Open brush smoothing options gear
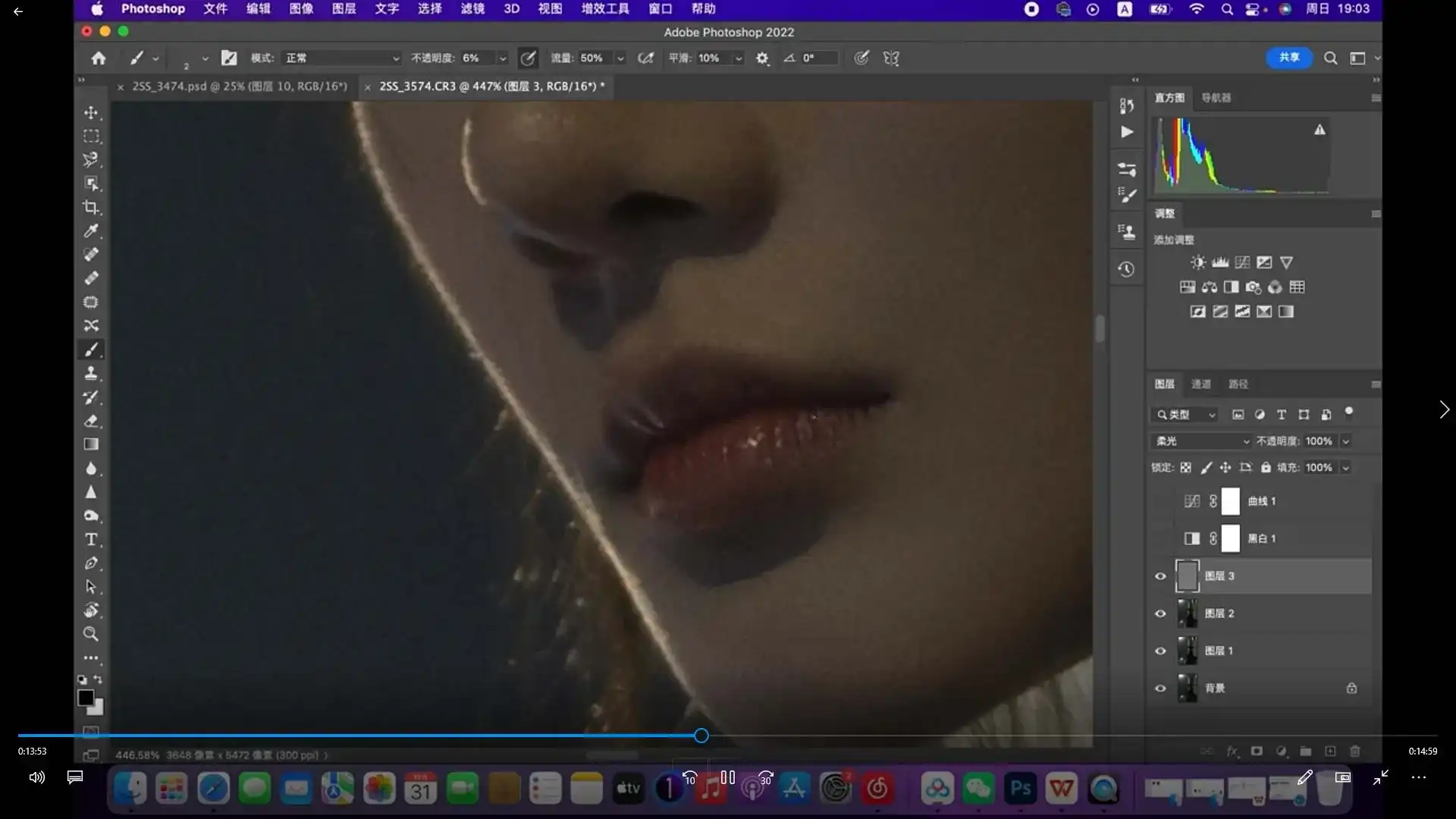Image resolution: width=1456 pixels, height=819 pixels. pos(762,58)
